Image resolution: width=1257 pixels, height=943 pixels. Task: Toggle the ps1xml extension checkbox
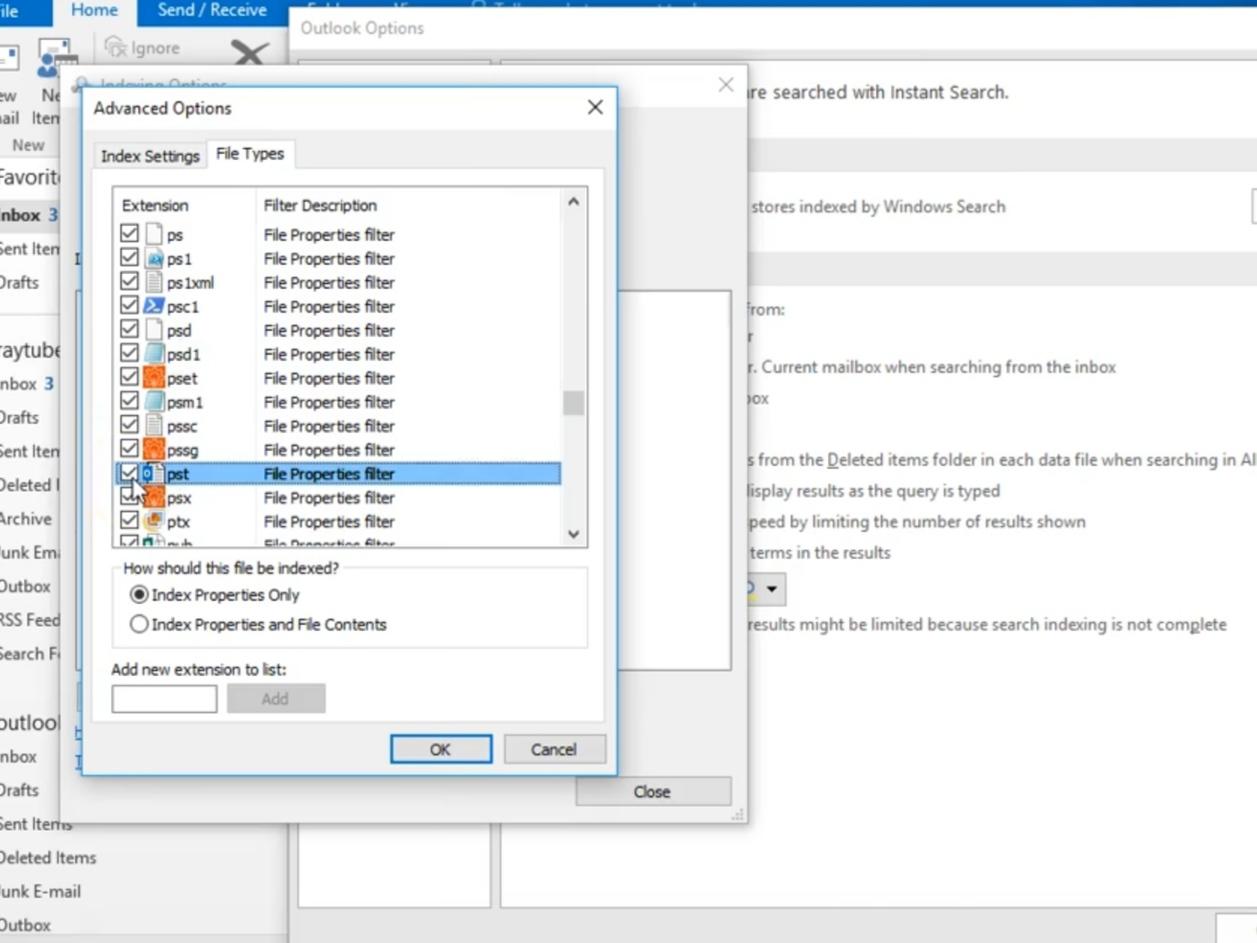click(x=129, y=282)
